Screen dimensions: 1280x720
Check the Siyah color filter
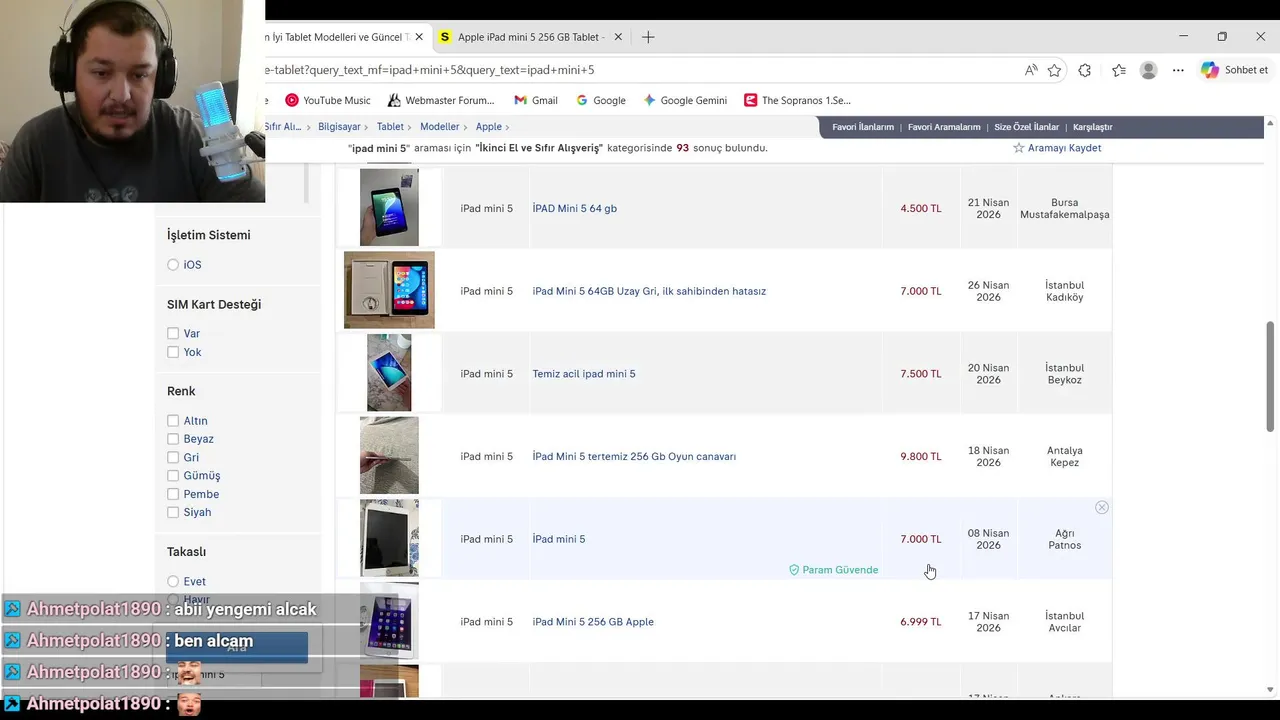tap(173, 512)
